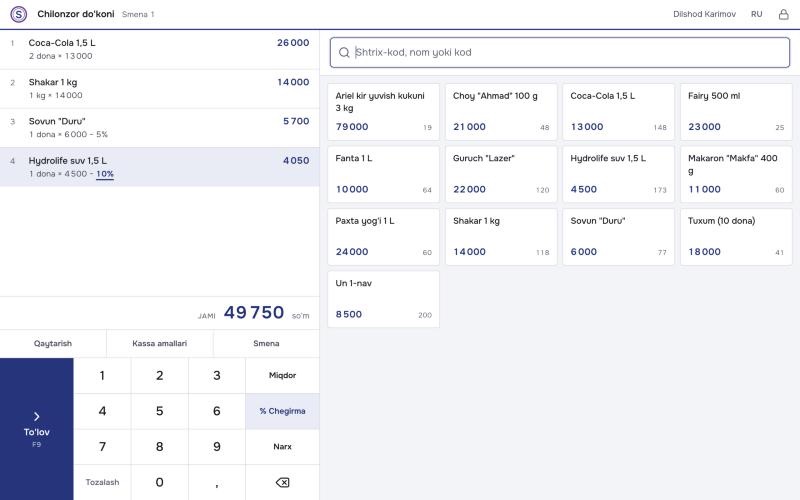
Task: Switch keypad to Narx price mode
Action: [282, 447]
